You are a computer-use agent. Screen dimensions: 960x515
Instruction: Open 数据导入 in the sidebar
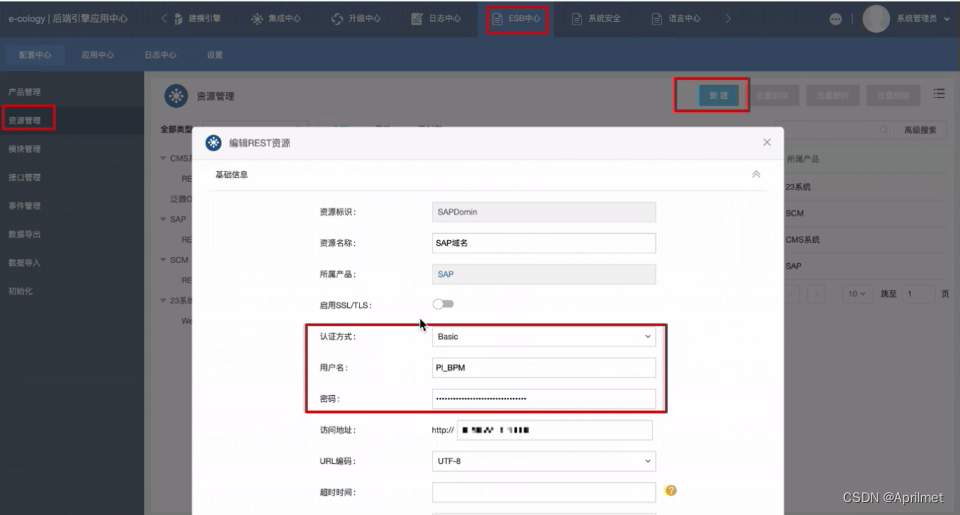tap(24, 263)
